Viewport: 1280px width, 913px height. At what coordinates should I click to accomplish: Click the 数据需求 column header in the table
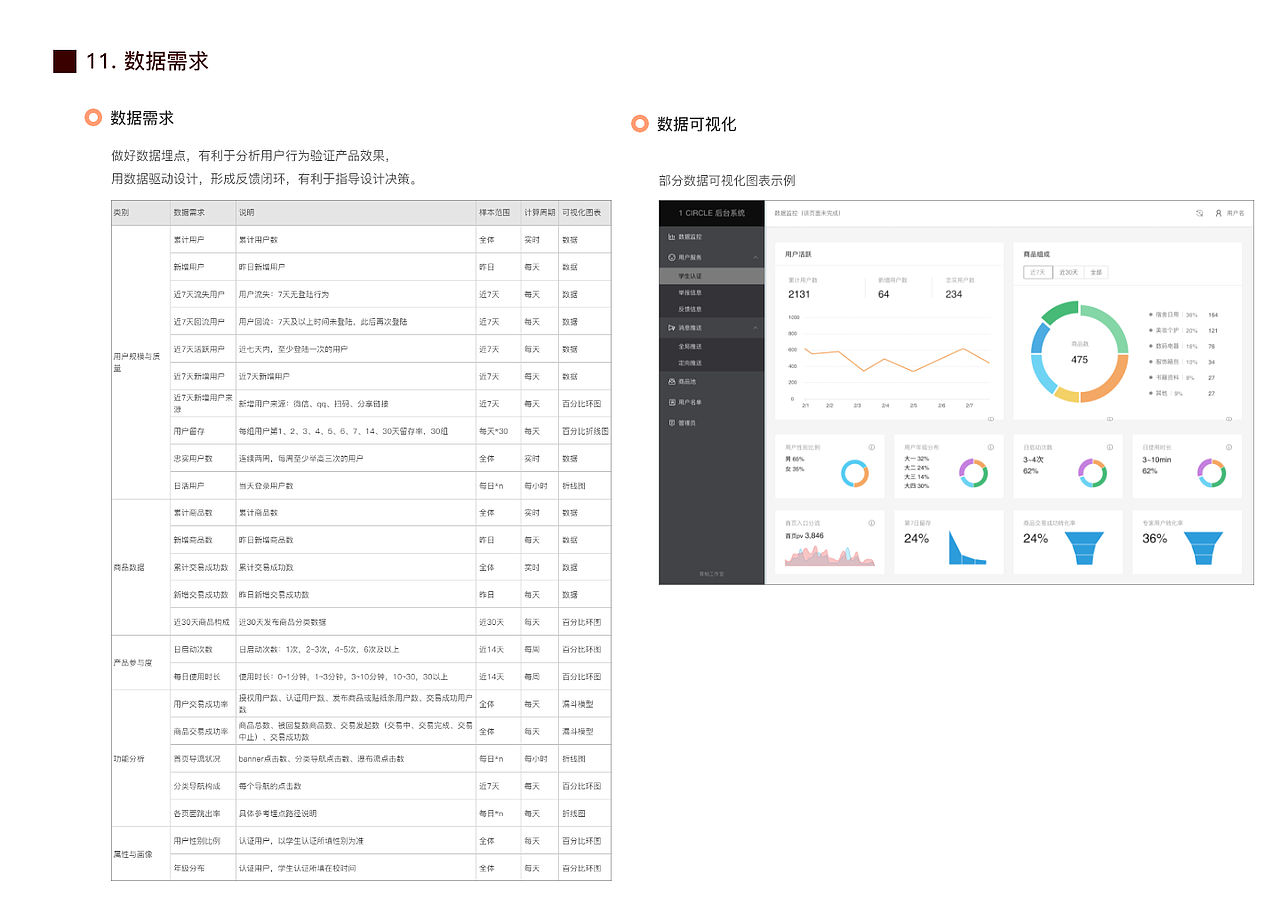click(x=202, y=213)
